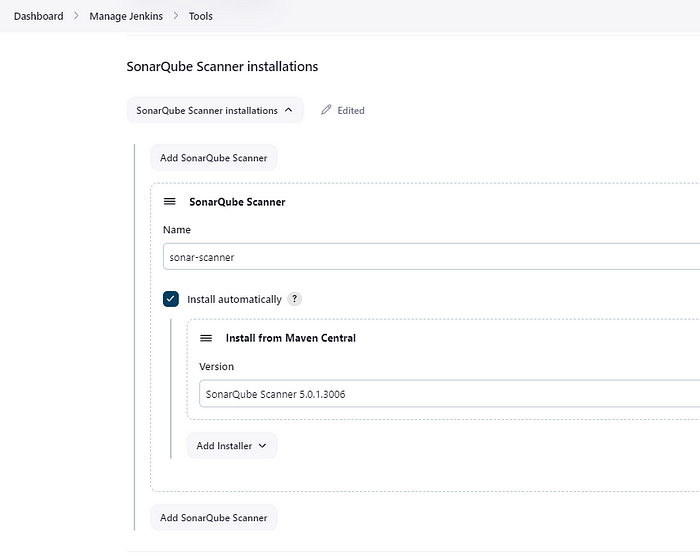This screenshot has width=700, height=556.
Task: Click the Add Installer down-arrow icon
Action: click(x=262, y=446)
